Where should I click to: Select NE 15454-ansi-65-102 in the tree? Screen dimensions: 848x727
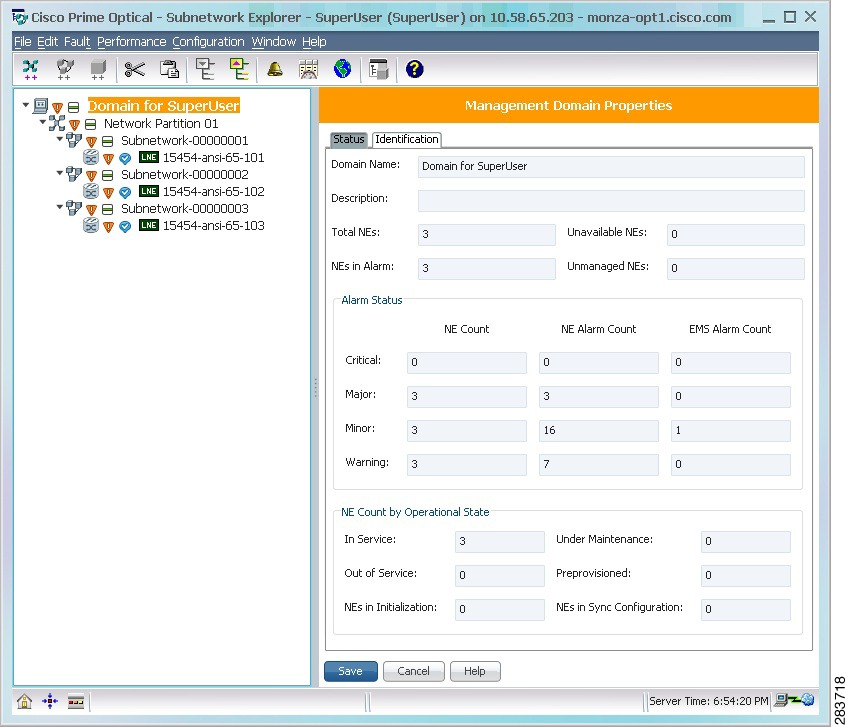coord(214,191)
